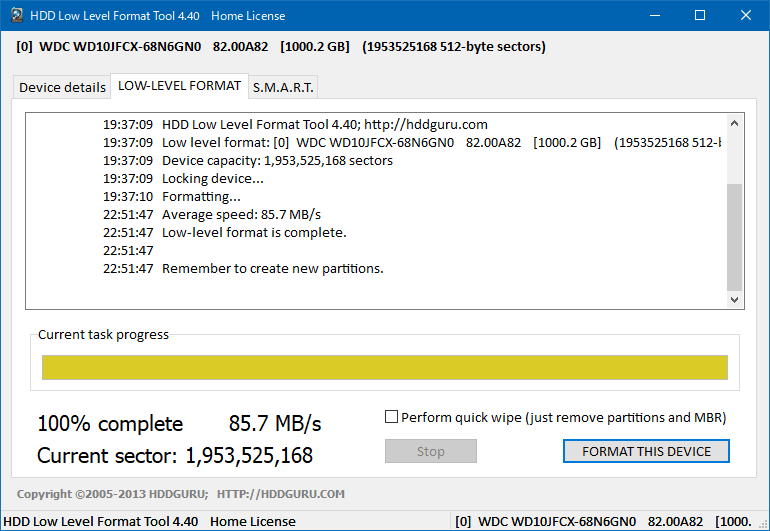The height and width of the screenshot is (531, 770).
Task: Select the 'Locking device...' log line
Action: 213,178
